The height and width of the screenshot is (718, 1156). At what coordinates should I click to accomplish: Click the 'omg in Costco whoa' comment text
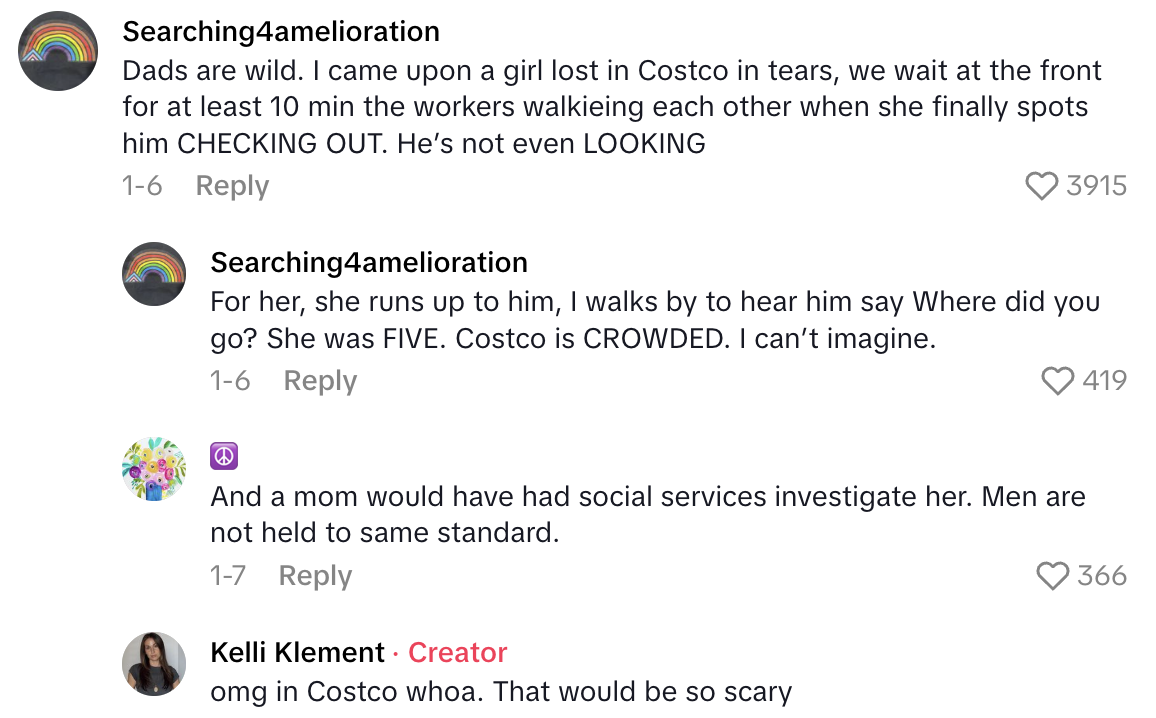(501, 691)
